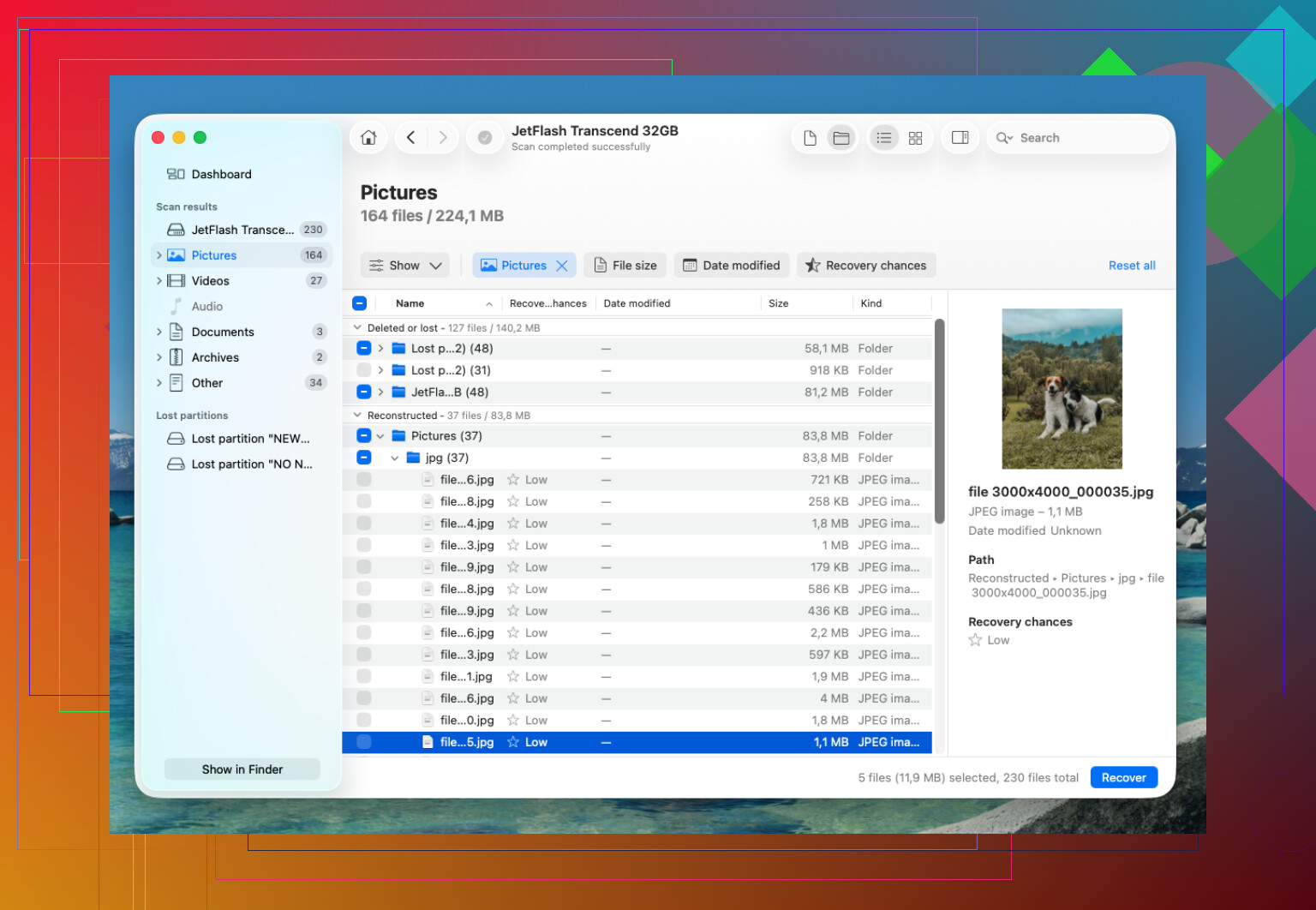Open the Show dropdown filter

pyautogui.click(x=405, y=266)
